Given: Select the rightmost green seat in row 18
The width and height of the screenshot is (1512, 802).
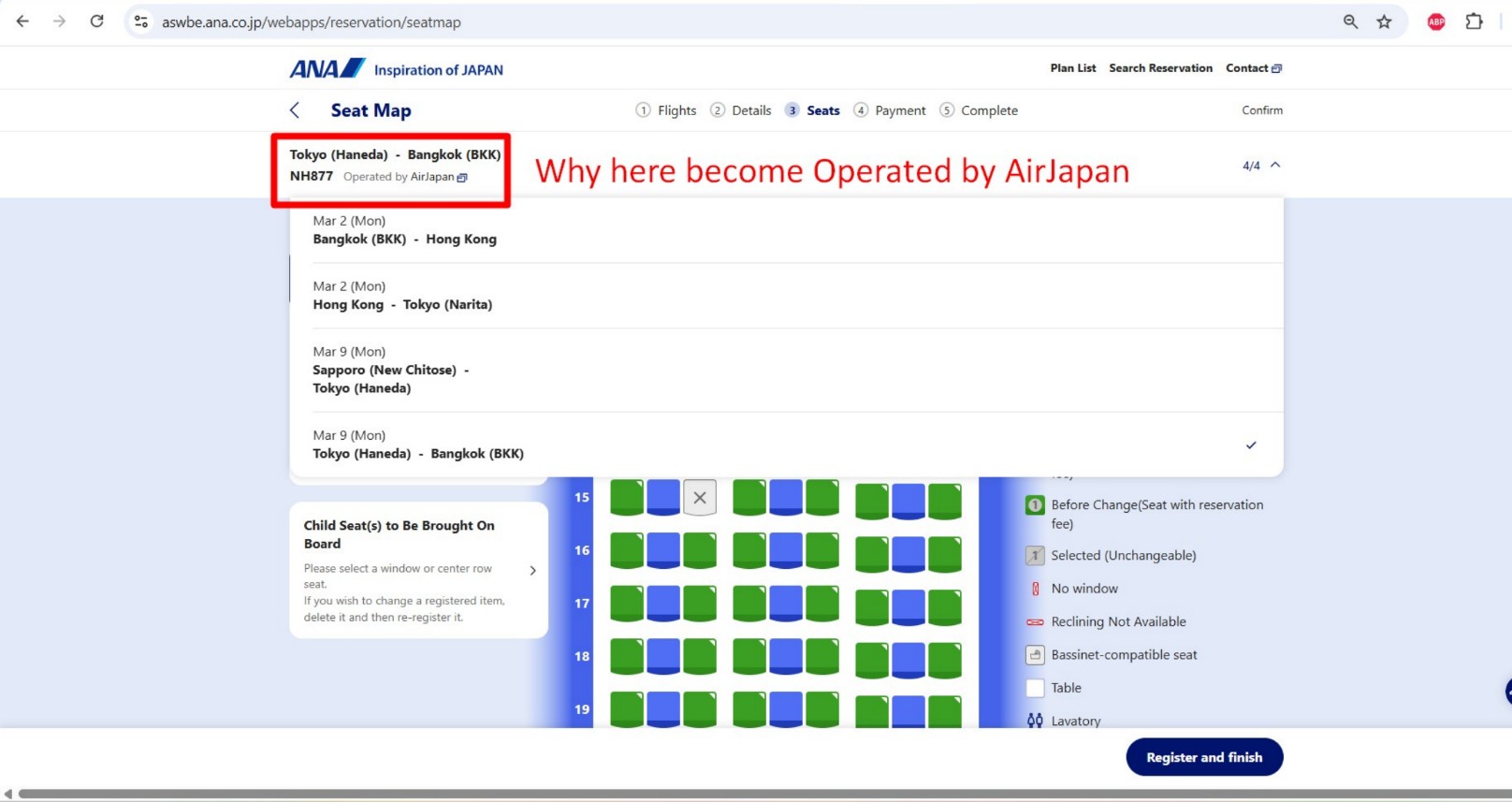Looking at the screenshot, I should point(945,661).
